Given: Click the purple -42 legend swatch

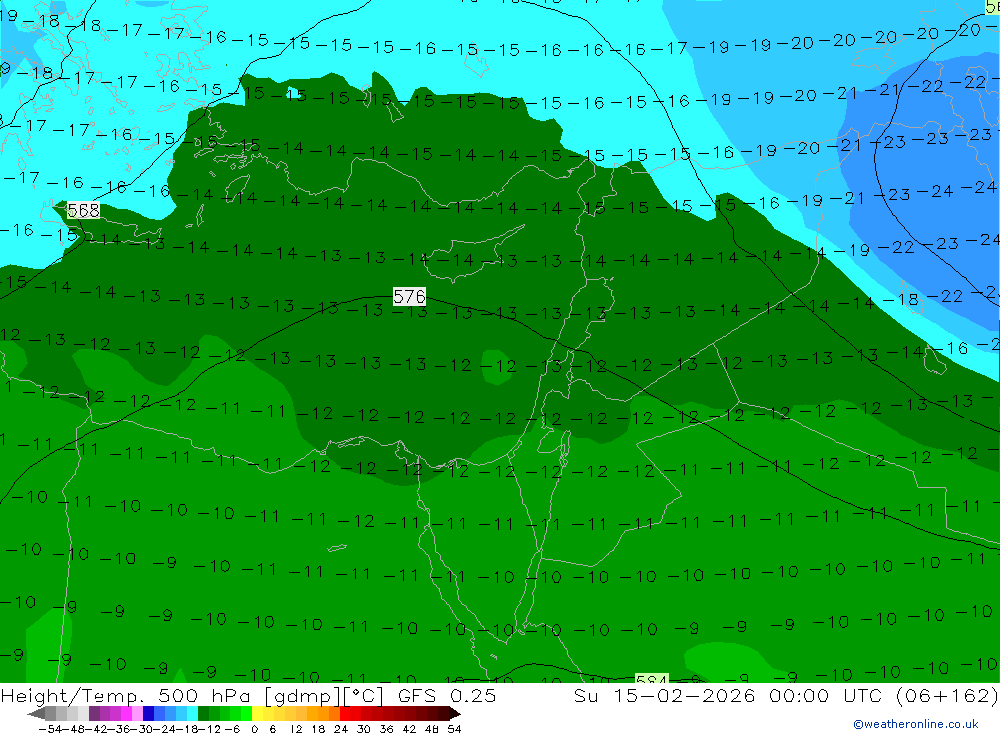Looking at the screenshot, I should pyautogui.click(x=94, y=713).
